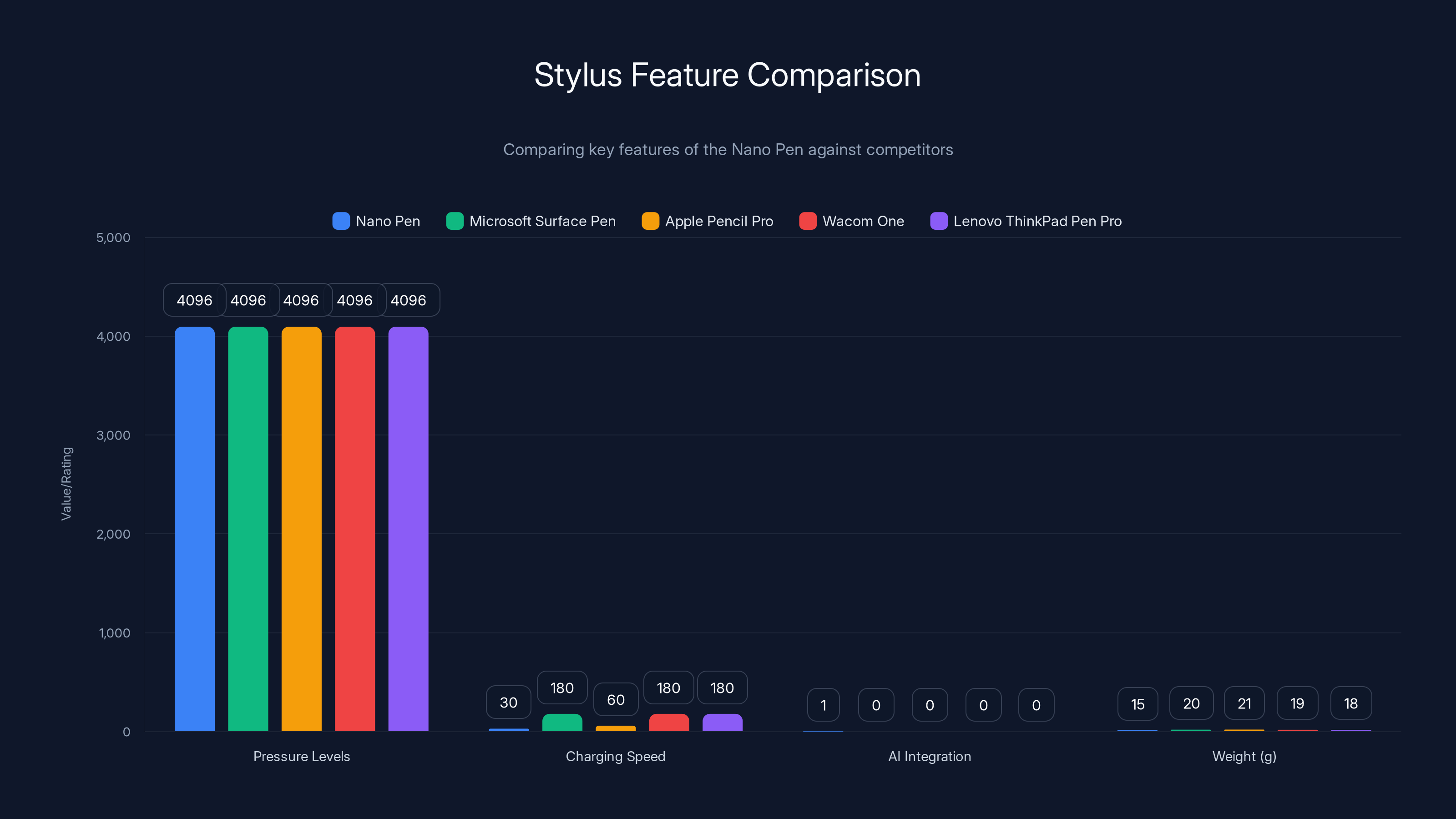Image resolution: width=1456 pixels, height=819 pixels.
Task: Click the 5,000 y-axis tick label
Action: click(x=113, y=238)
